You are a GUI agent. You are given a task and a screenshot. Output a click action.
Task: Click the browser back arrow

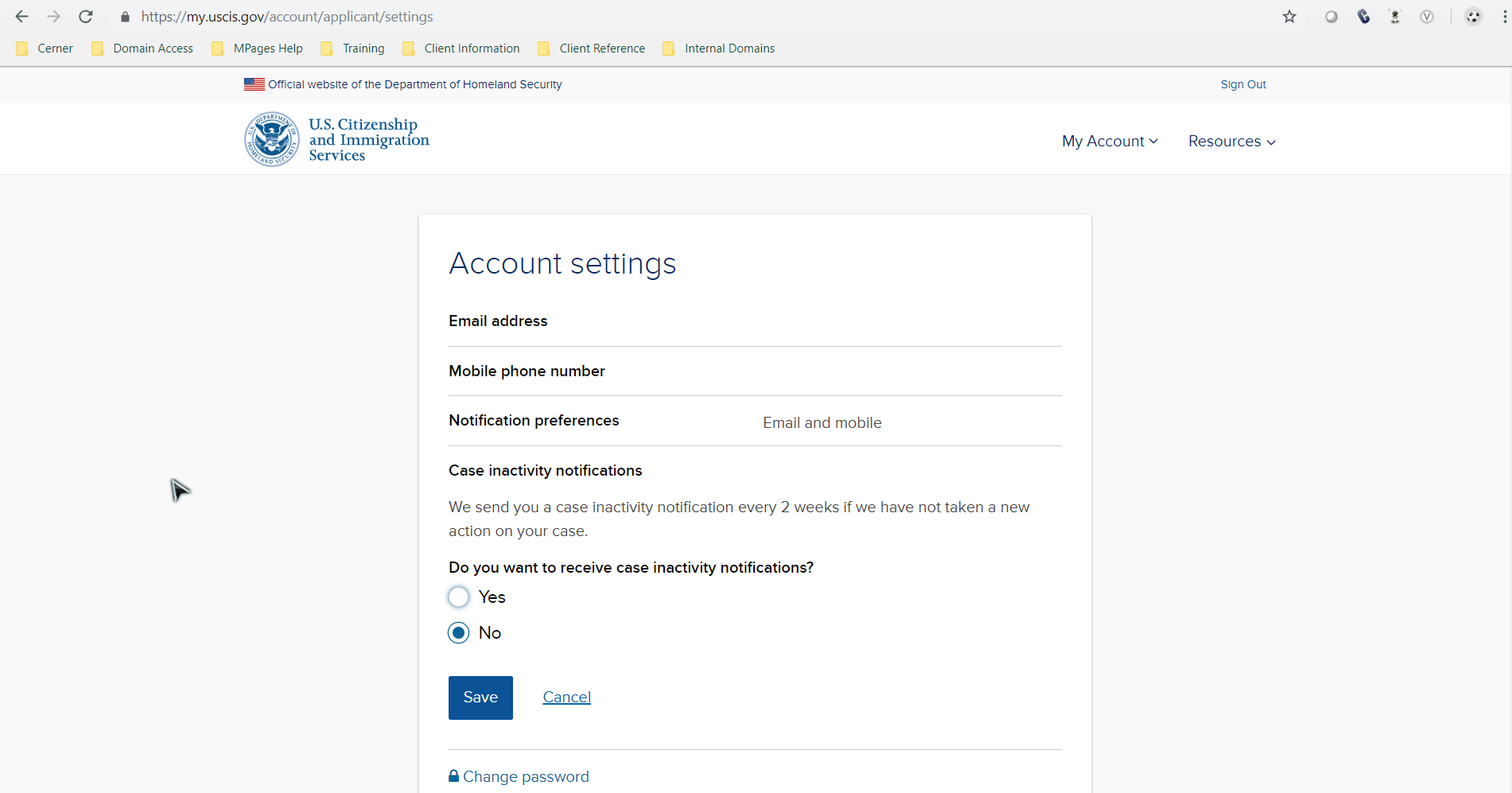pyautogui.click(x=21, y=17)
